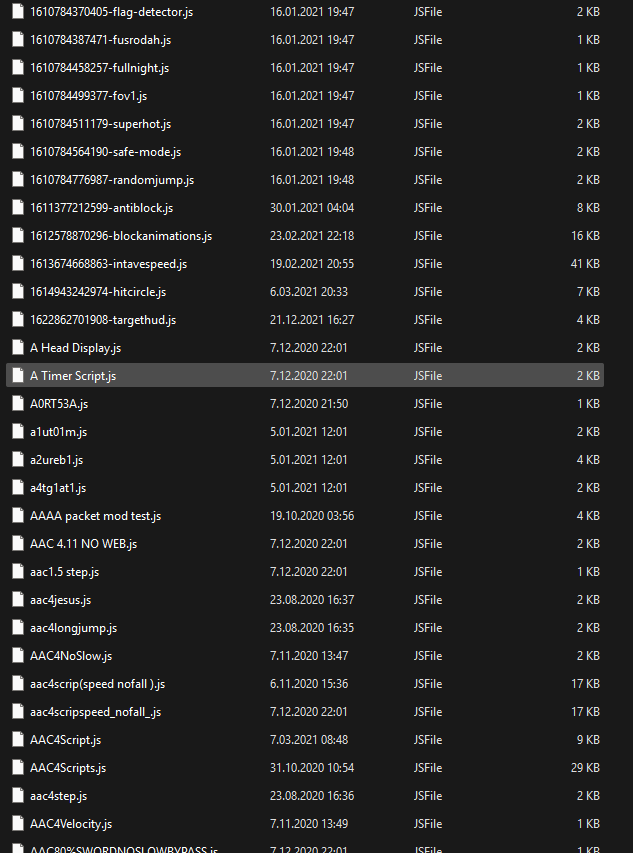633x853 pixels.
Task: Click the file icon for AAC4Scripts.js
Action: point(17,768)
